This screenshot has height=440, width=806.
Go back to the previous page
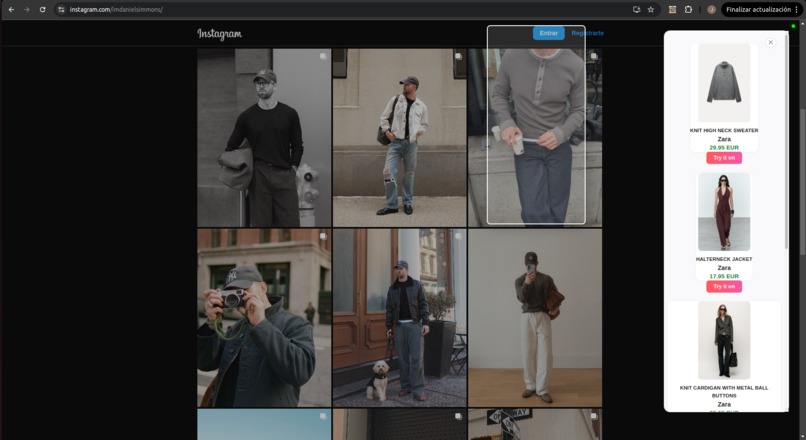pyautogui.click(x=11, y=9)
